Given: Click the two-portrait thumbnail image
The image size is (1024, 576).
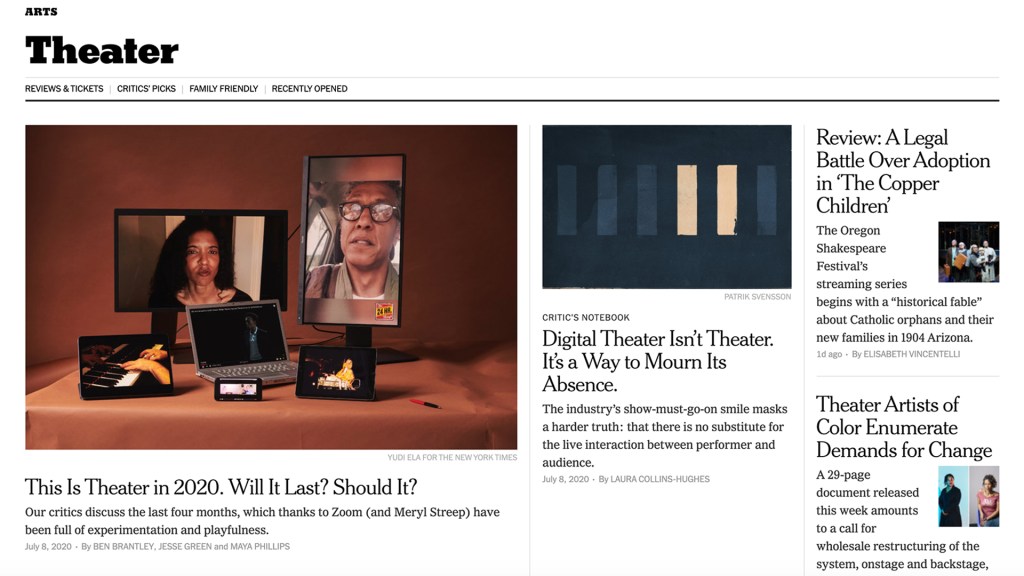Looking at the screenshot, I should tap(968, 496).
